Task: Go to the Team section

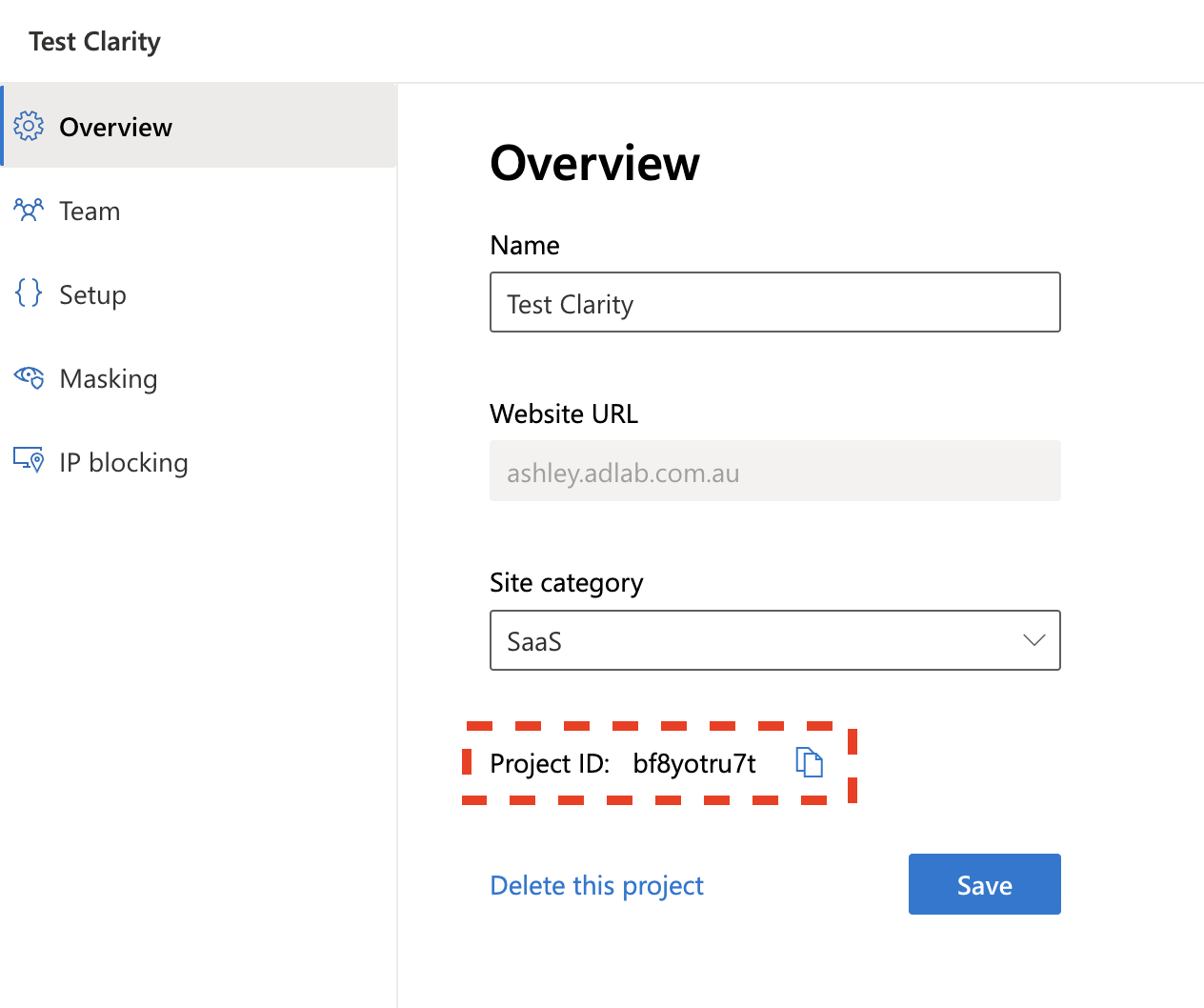Action: [199, 211]
